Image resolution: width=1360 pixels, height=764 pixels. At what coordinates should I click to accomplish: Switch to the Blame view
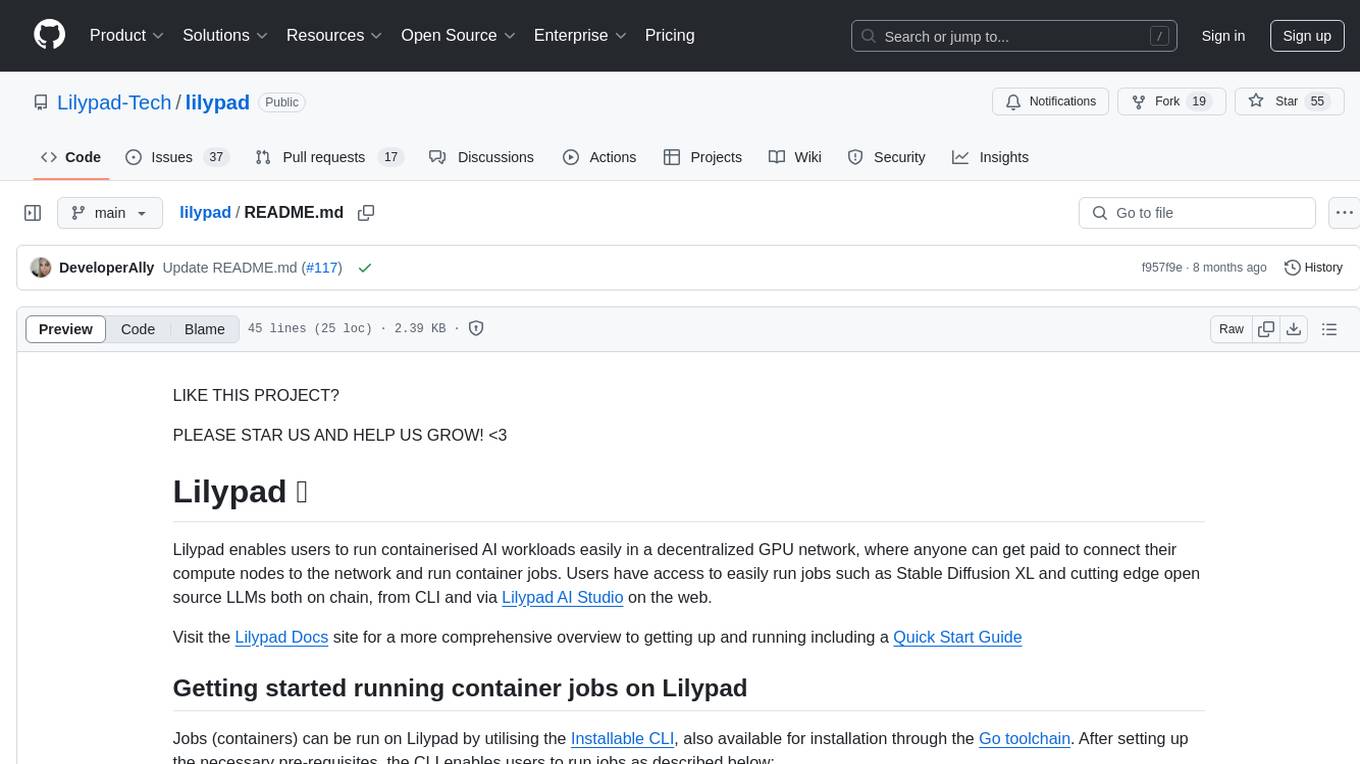tap(204, 329)
